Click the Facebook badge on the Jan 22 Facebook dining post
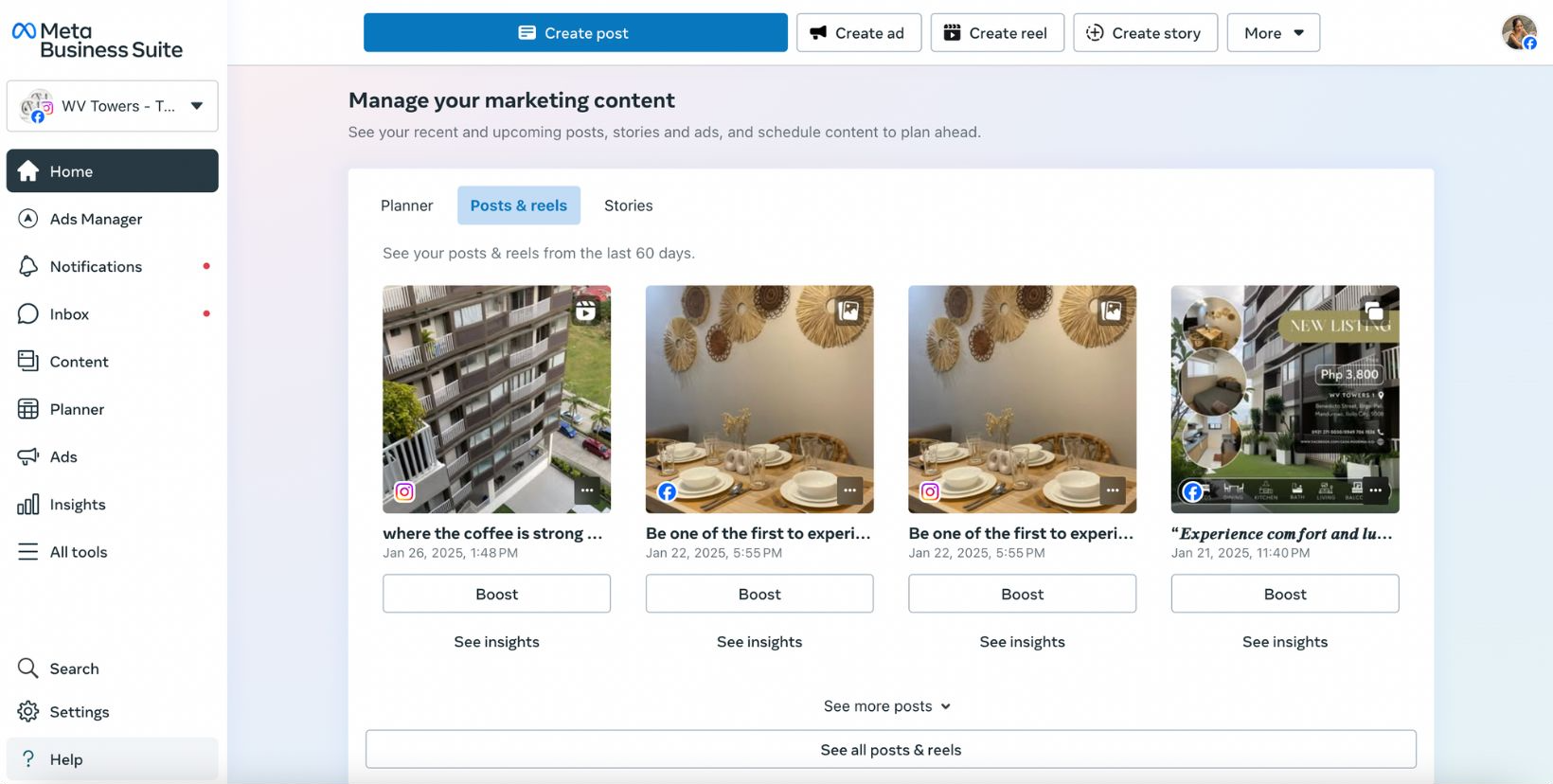 pyautogui.click(x=668, y=491)
